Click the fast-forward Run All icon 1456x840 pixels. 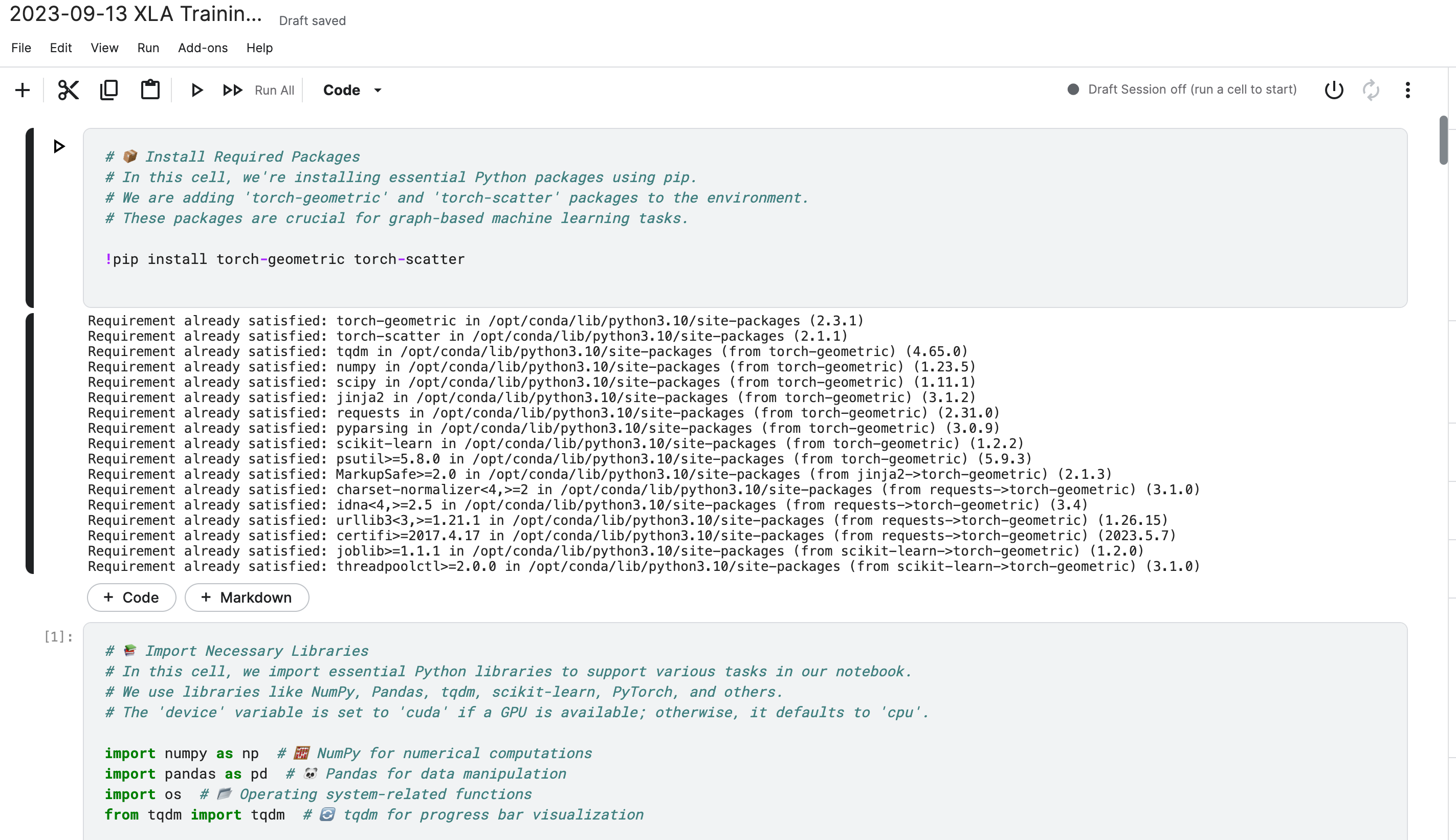click(232, 90)
